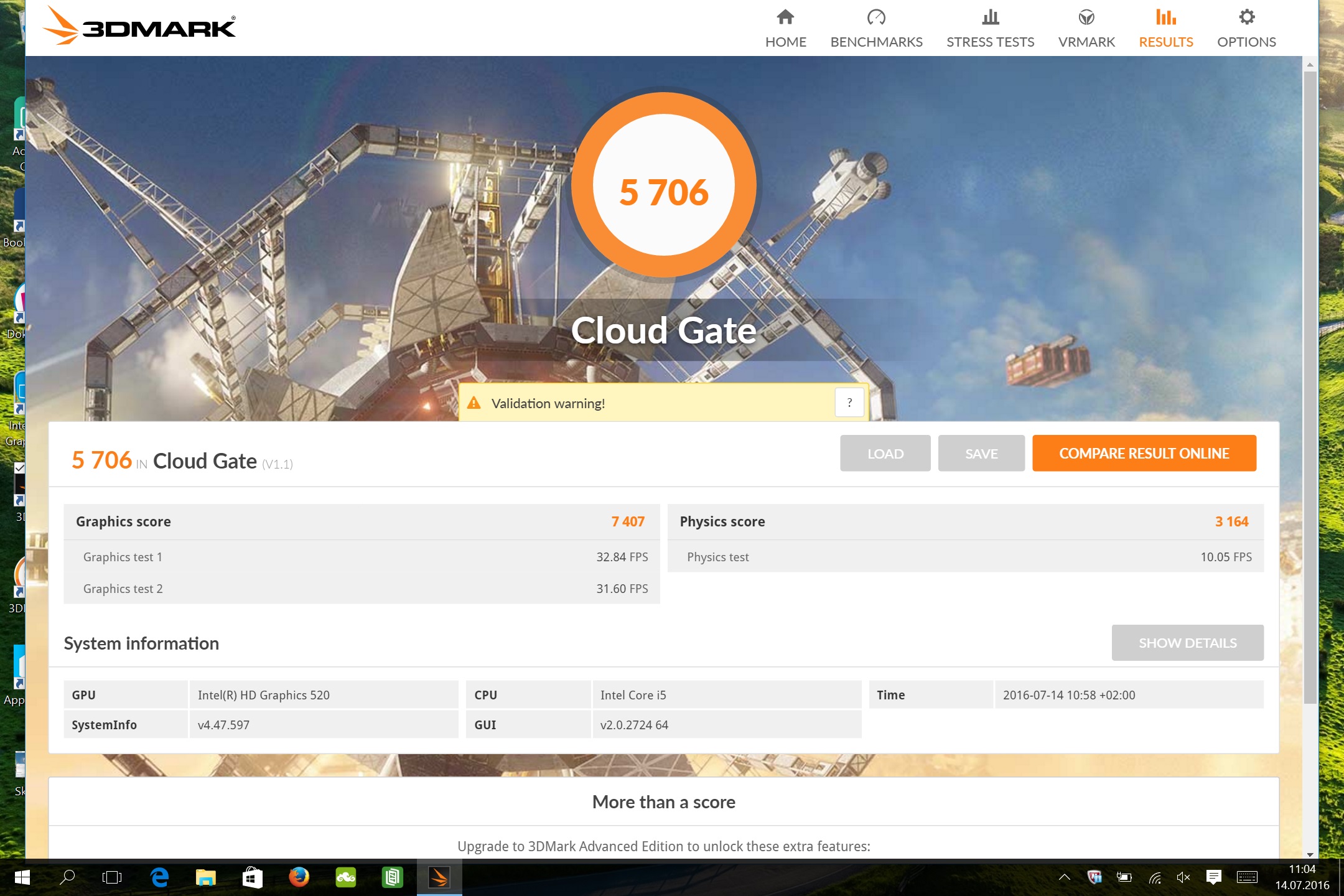Open the security shield tray icon
This screenshot has width=1344, height=896.
pyautogui.click(x=1094, y=877)
